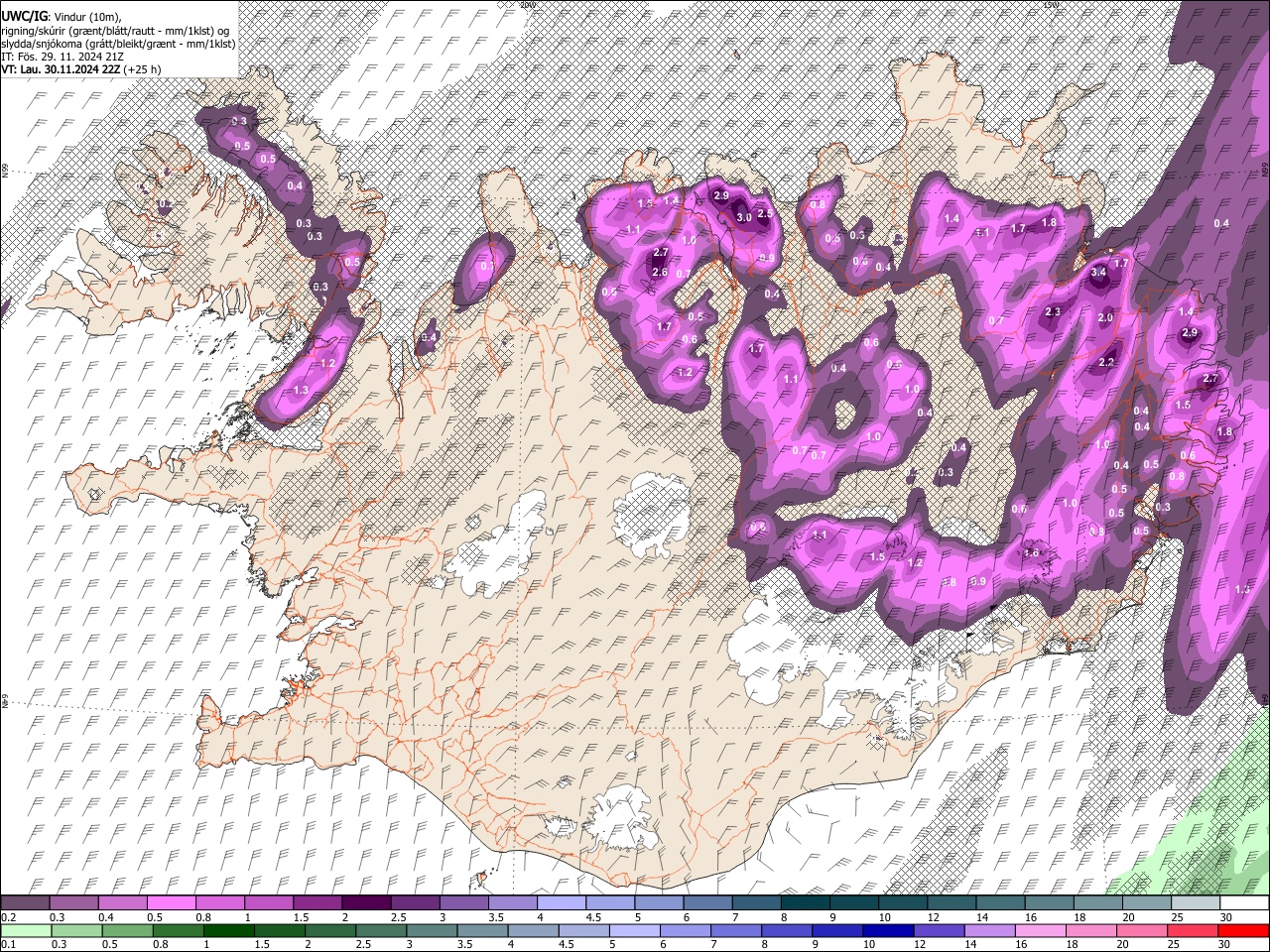The width and height of the screenshot is (1270, 952).
Task: Click the bottom legend swatch between 25 and 30
Action: 1194,930
